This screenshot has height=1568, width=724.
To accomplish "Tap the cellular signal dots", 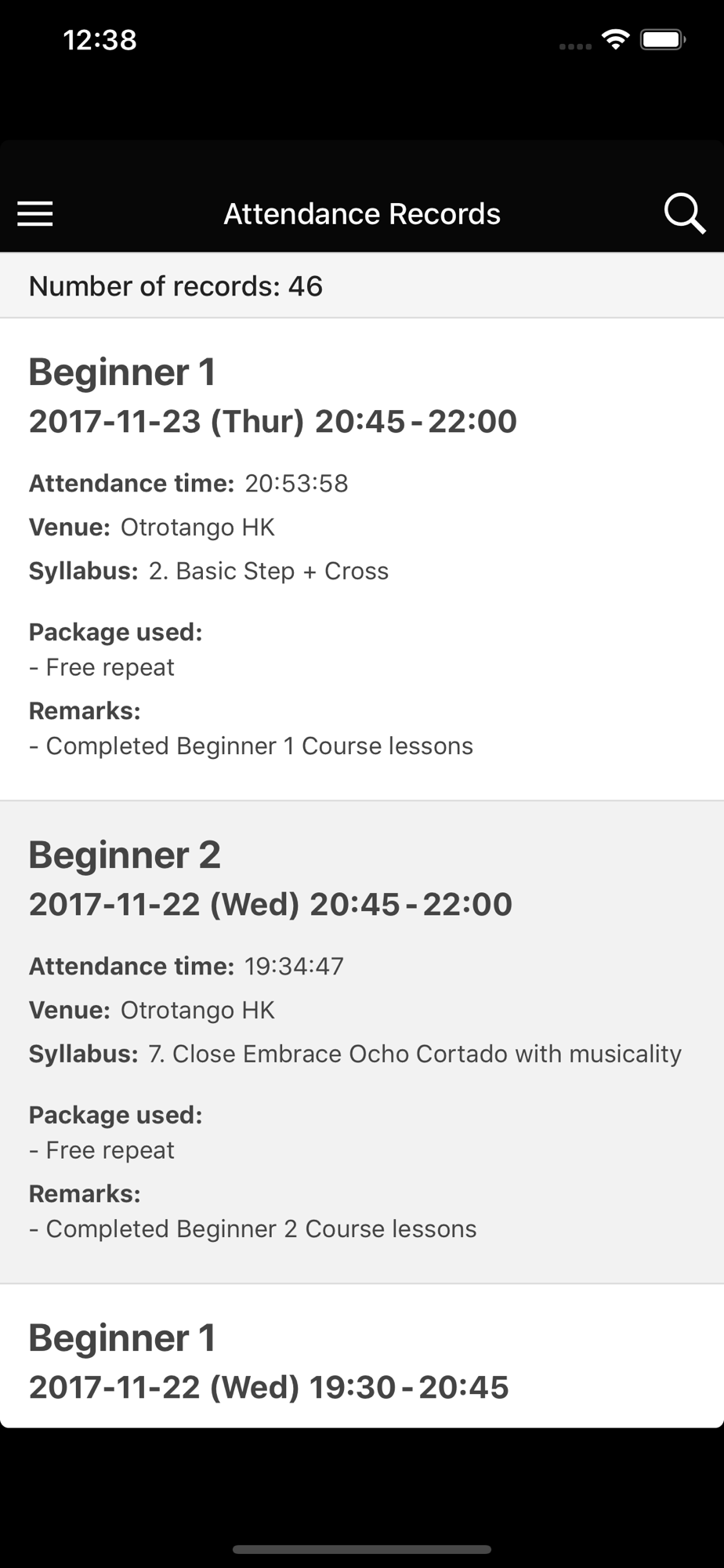I will pyautogui.click(x=575, y=46).
